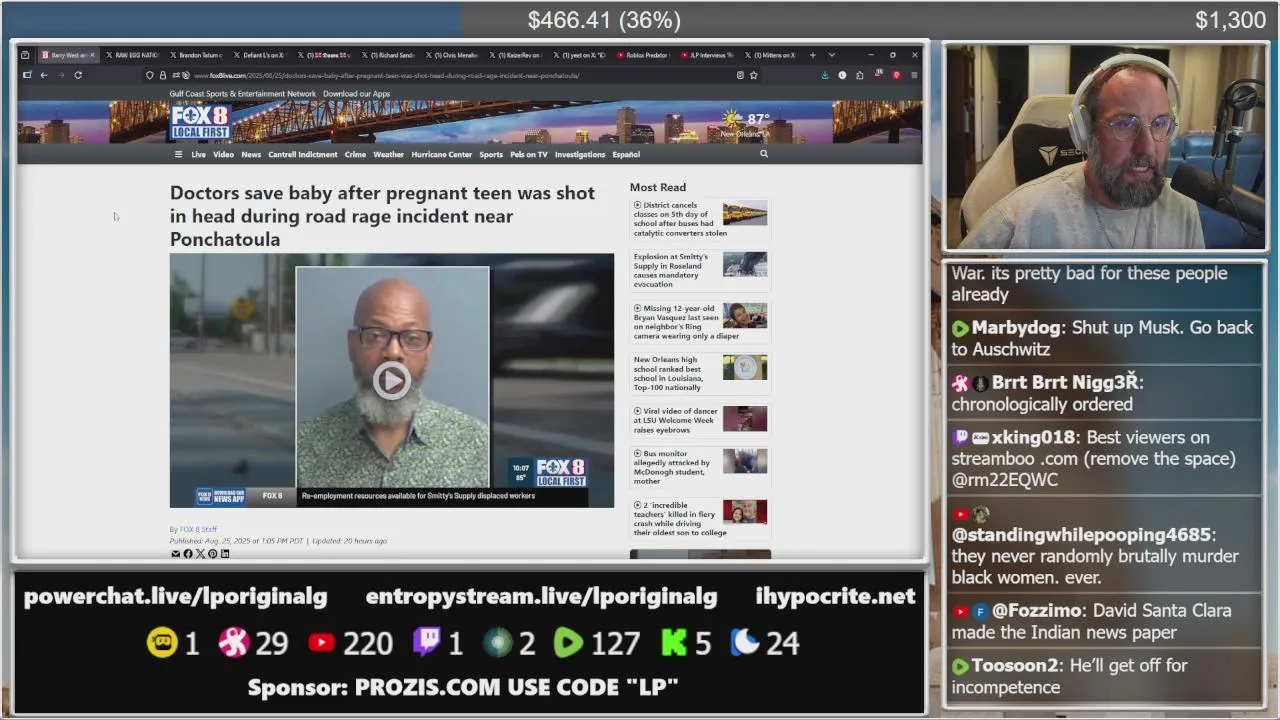This screenshot has width=1280, height=720.
Task: Switch to the Richard Sando tab
Action: tap(387, 55)
